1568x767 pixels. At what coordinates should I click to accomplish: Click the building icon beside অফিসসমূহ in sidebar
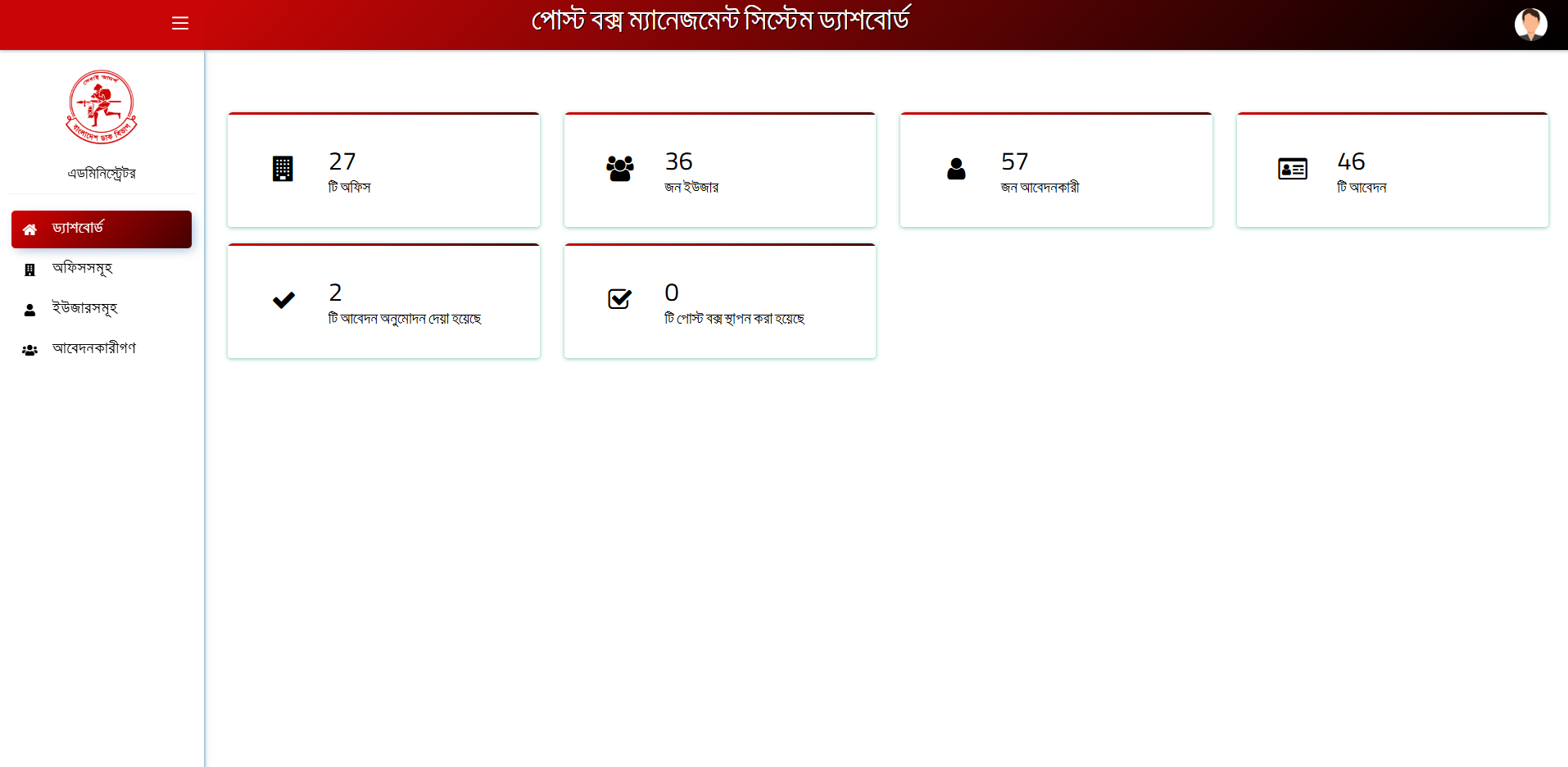pyautogui.click(x=29, y=270)
